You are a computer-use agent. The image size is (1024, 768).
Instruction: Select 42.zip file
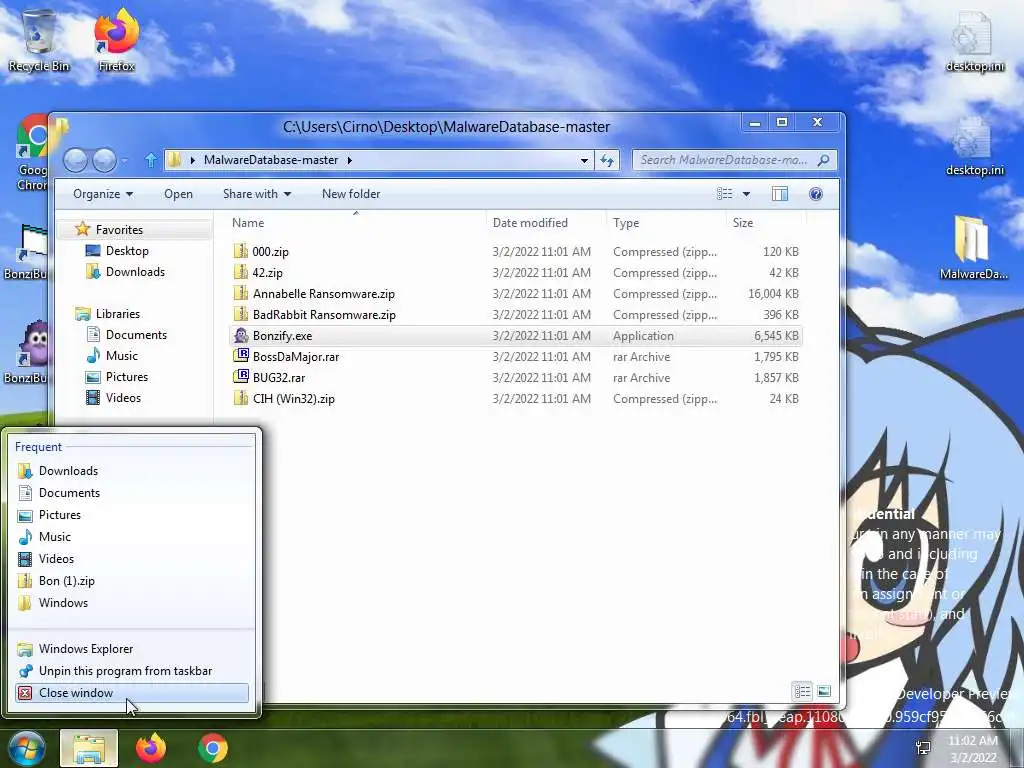click(x=516, y=272)
